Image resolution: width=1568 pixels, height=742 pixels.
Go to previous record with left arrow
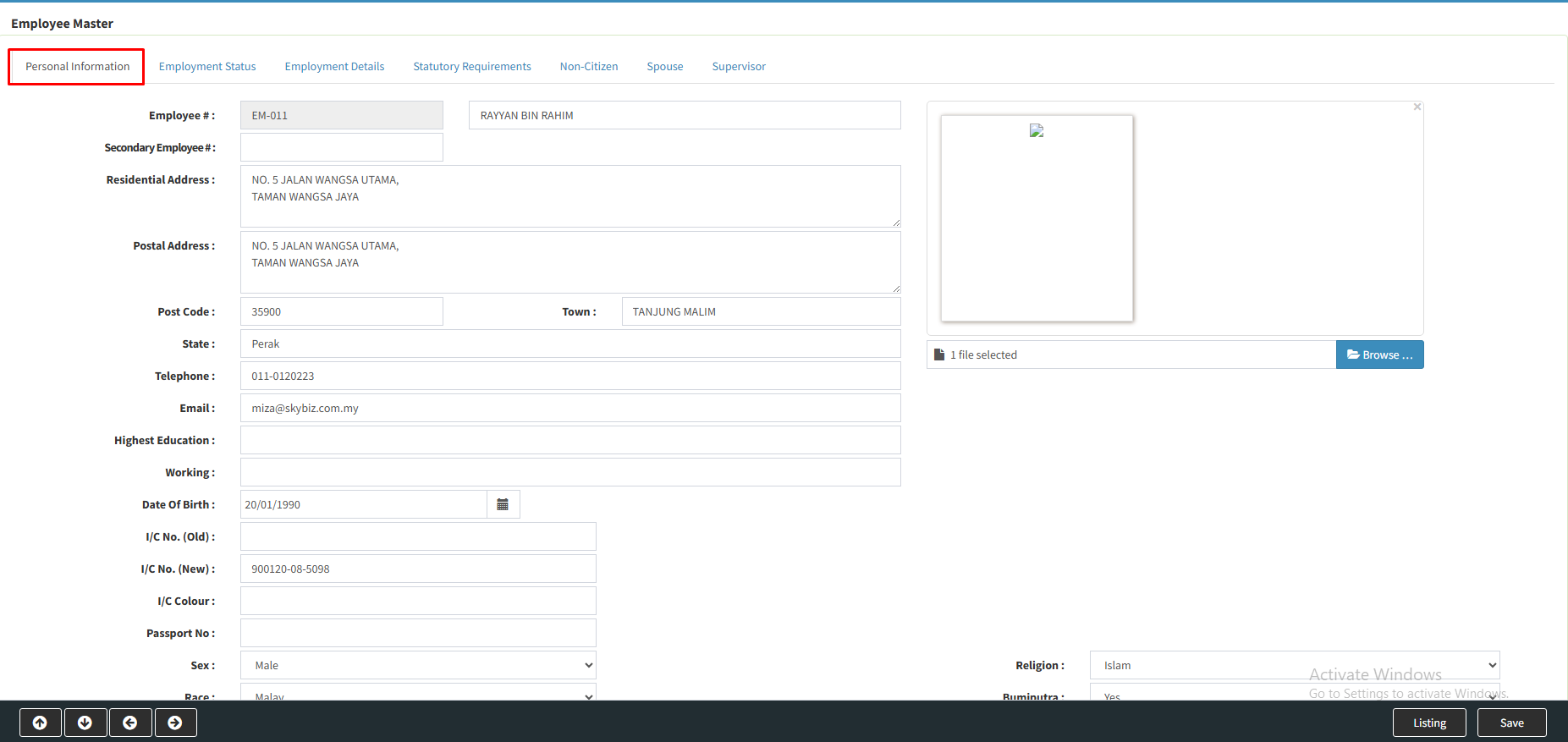point(129,723)
